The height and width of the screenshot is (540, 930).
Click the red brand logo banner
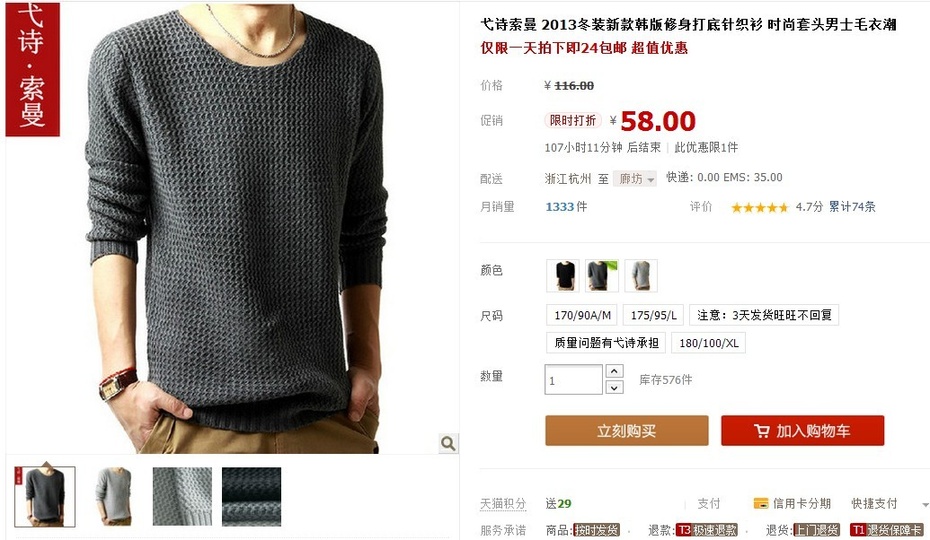[x=33, y=69]
